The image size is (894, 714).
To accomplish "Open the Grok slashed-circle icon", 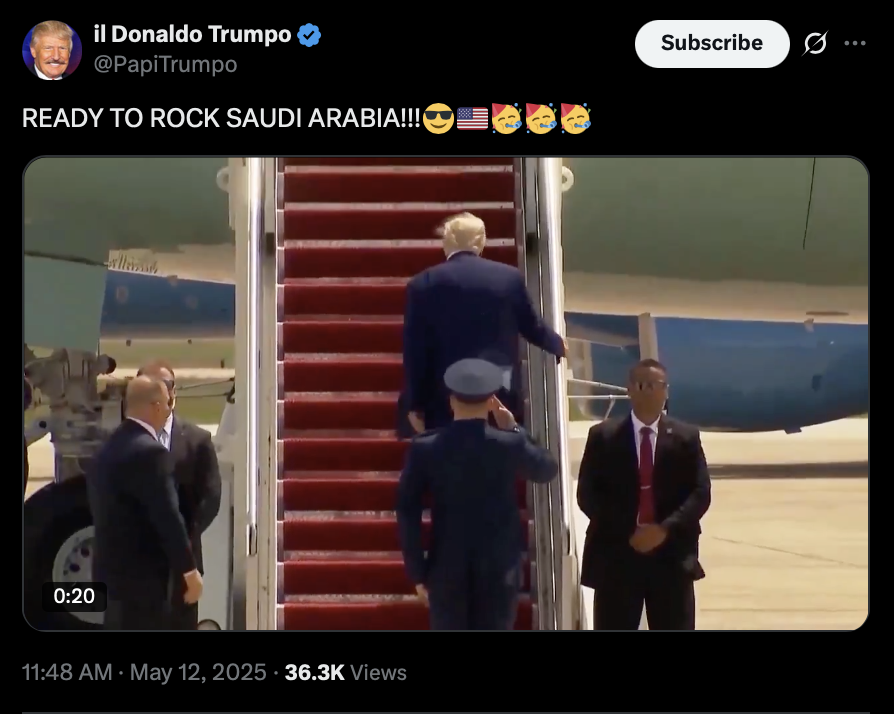I will click(815, 43).
